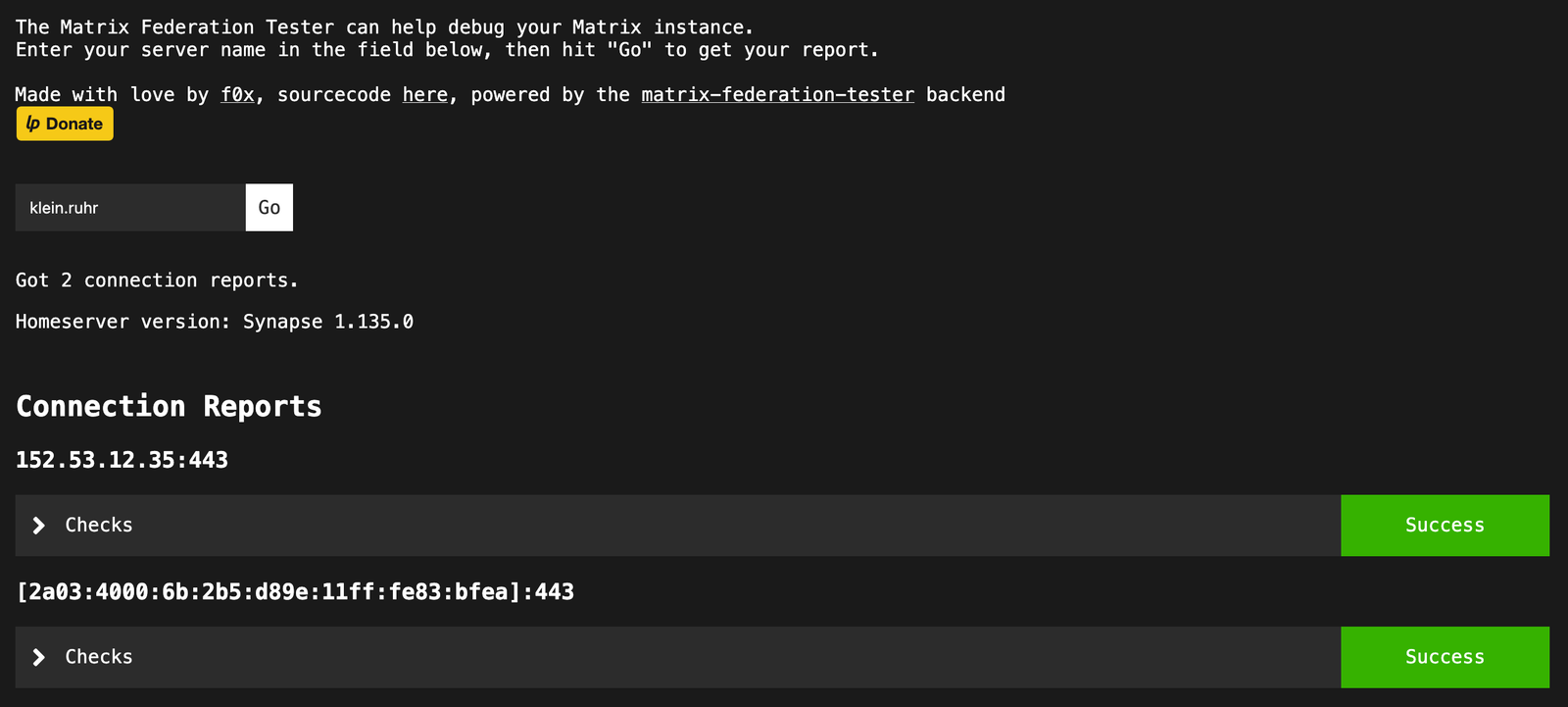Viewport: 1568px width, 707px height.
Task: Click the Go button to run the report
Action: point(269,208)
